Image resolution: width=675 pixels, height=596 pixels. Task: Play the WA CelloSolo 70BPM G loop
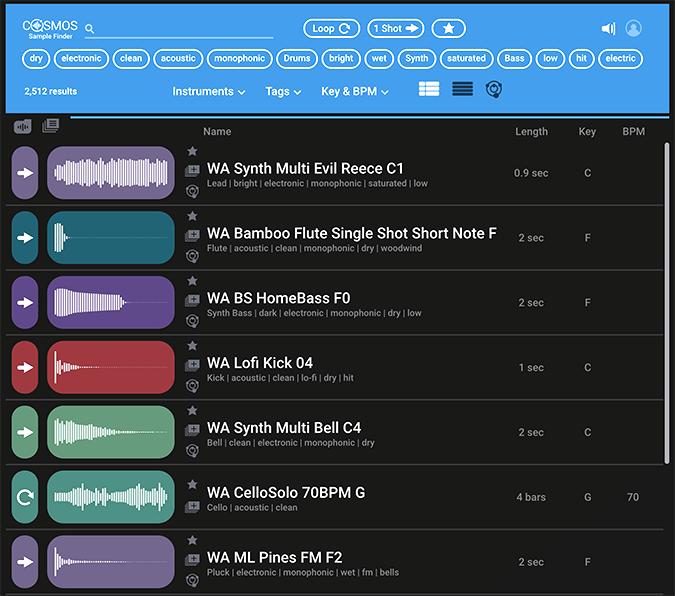click(25, 497)
